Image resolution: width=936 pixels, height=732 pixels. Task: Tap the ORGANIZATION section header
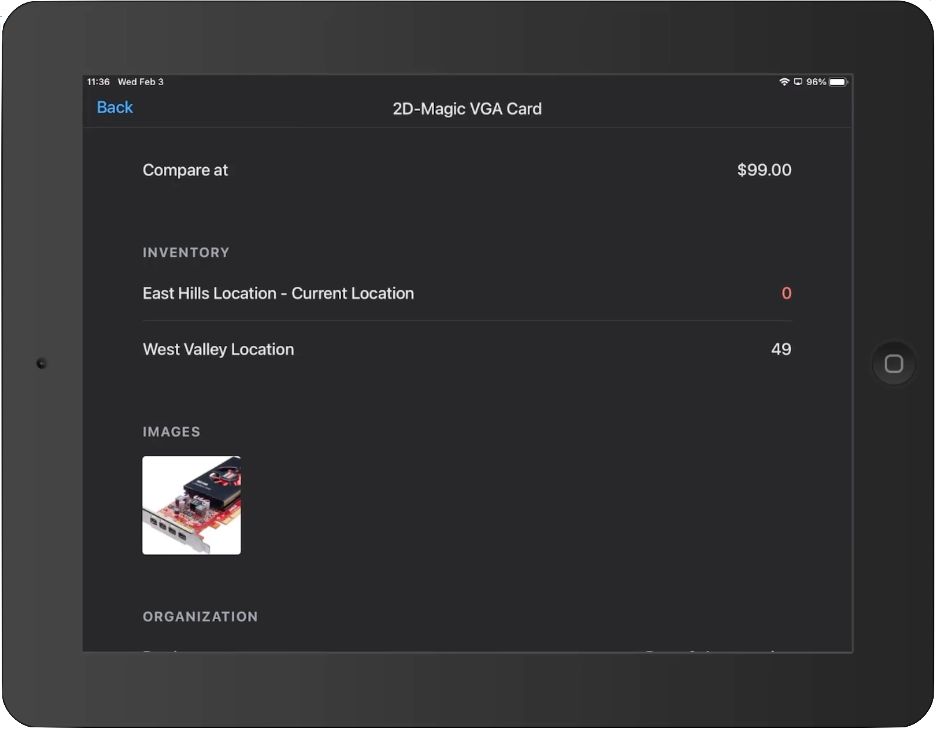[200, 617]
